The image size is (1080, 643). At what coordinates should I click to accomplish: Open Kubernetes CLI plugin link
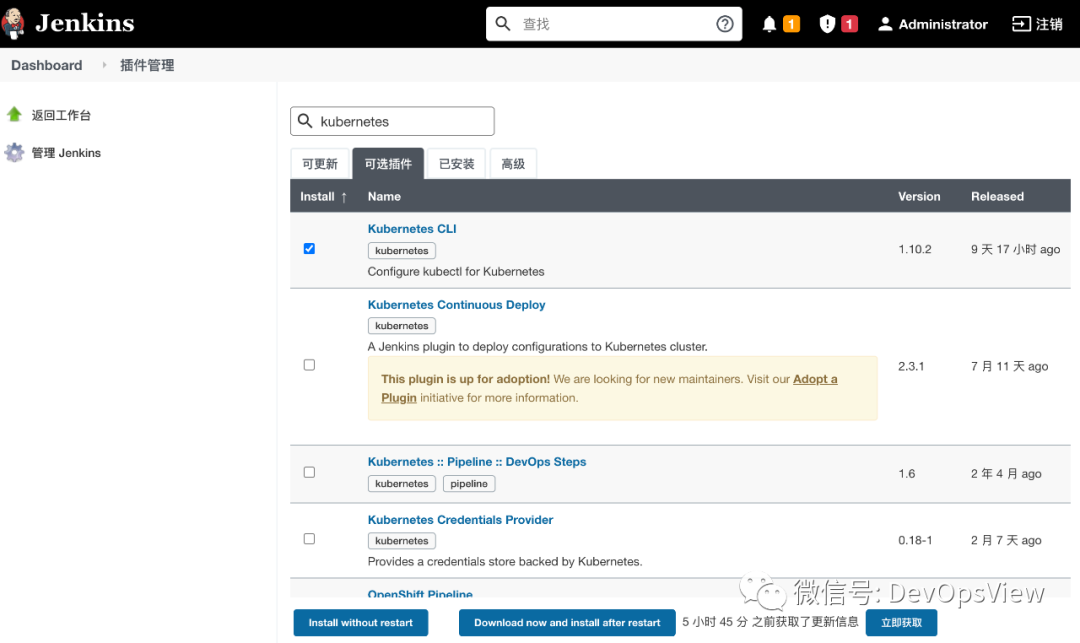412,229
